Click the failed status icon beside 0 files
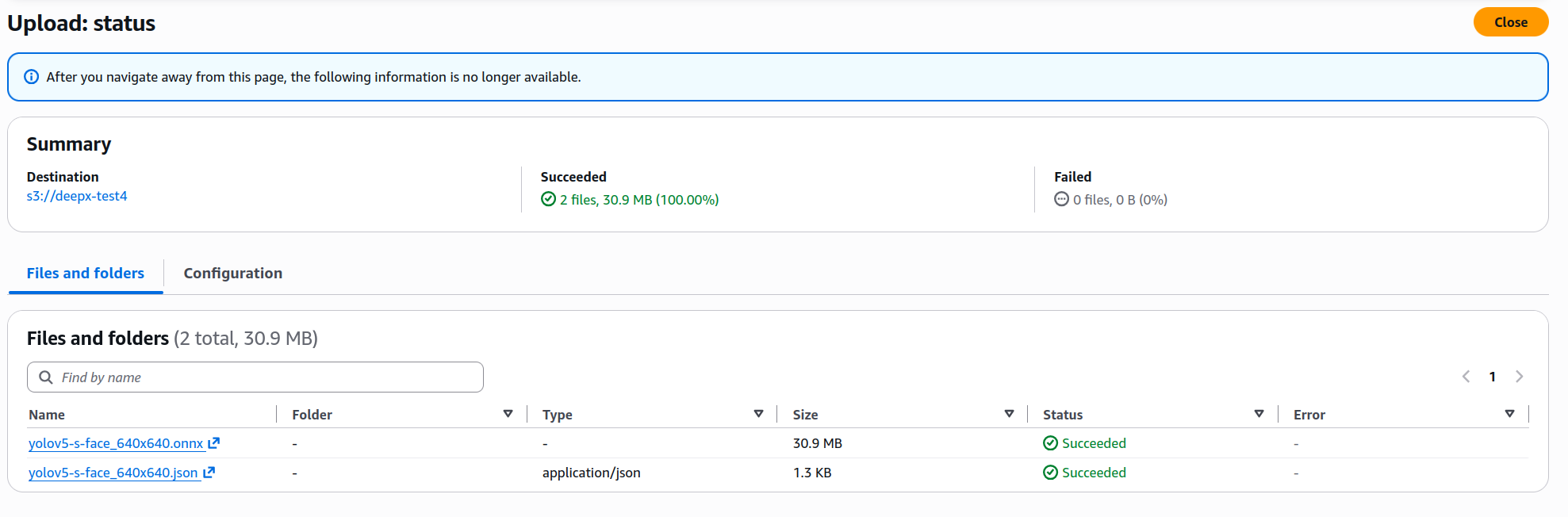1568x517 pixels. [1061, 199]
